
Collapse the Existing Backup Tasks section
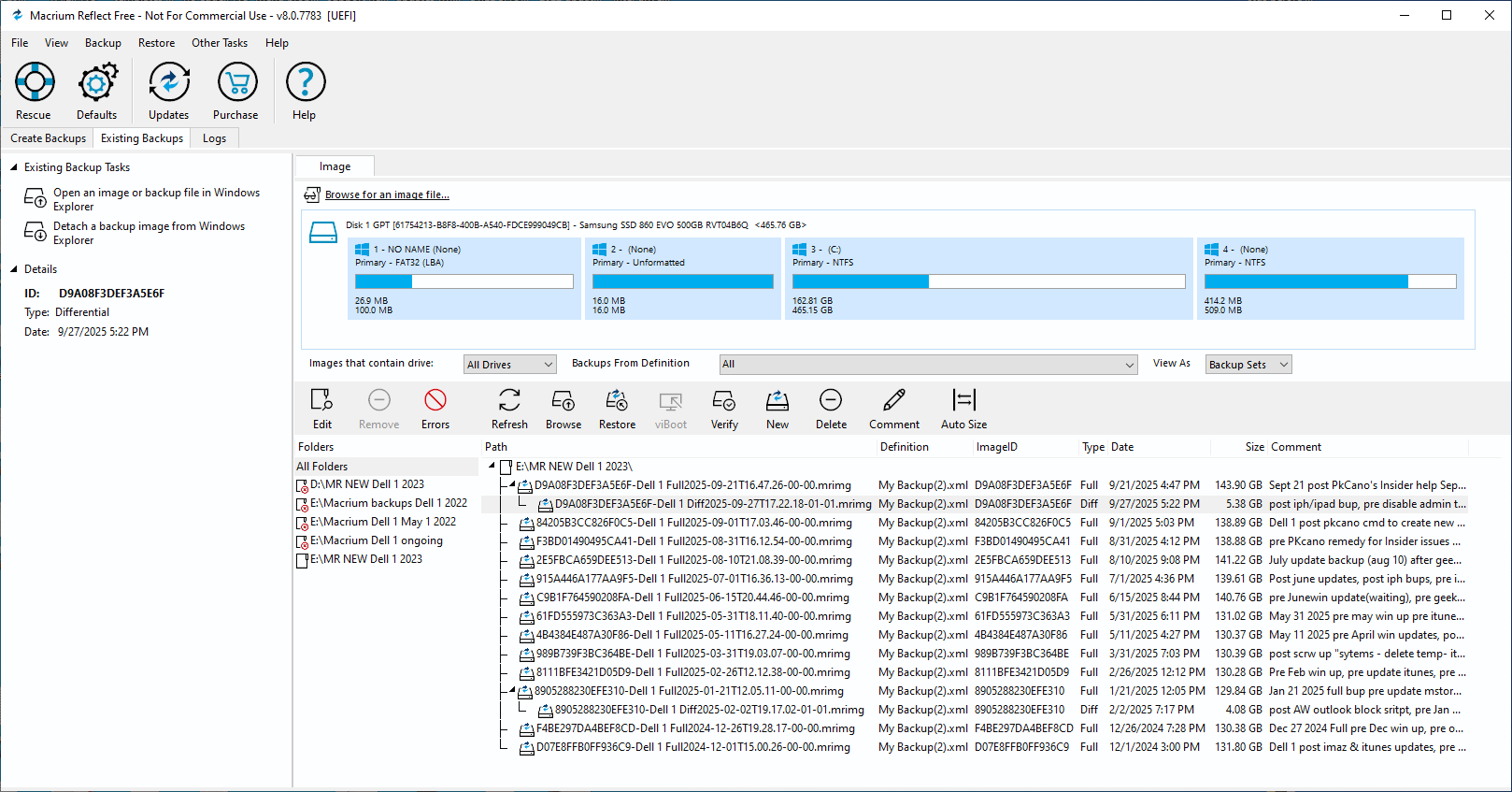(x=14, y=167)
